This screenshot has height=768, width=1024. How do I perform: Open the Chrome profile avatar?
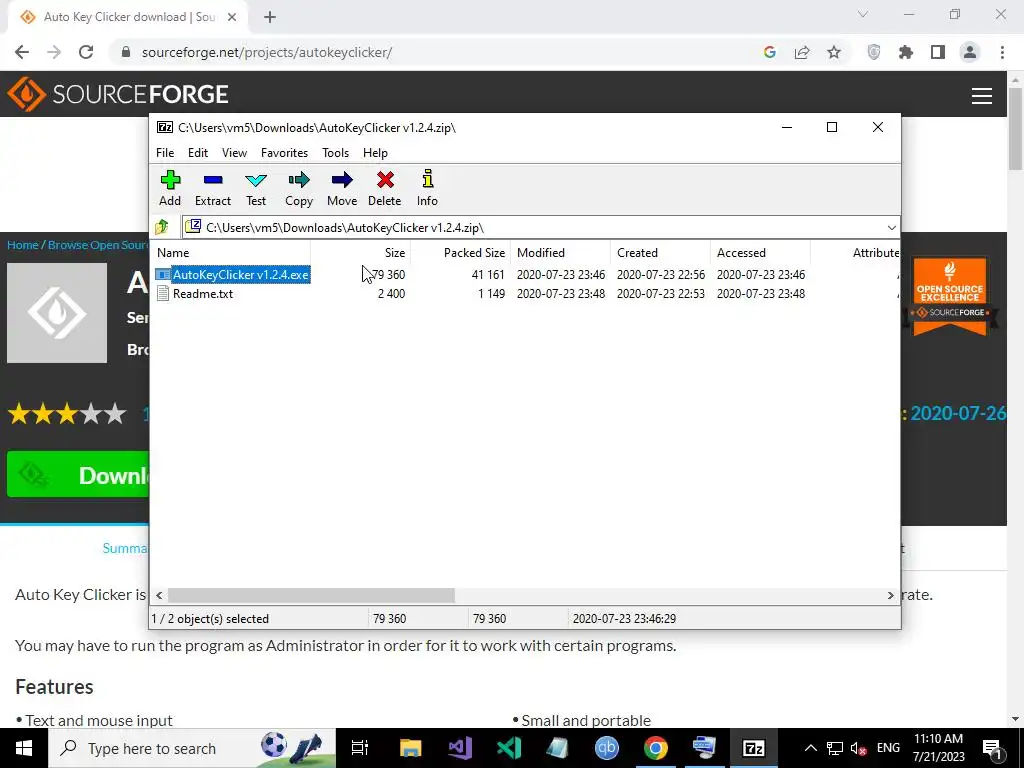970,52
